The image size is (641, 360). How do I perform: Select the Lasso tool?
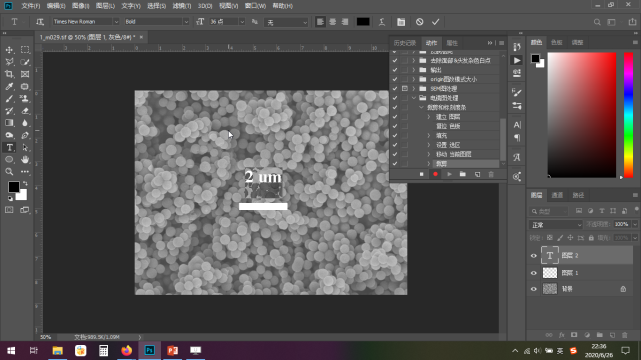click(9, 62)
